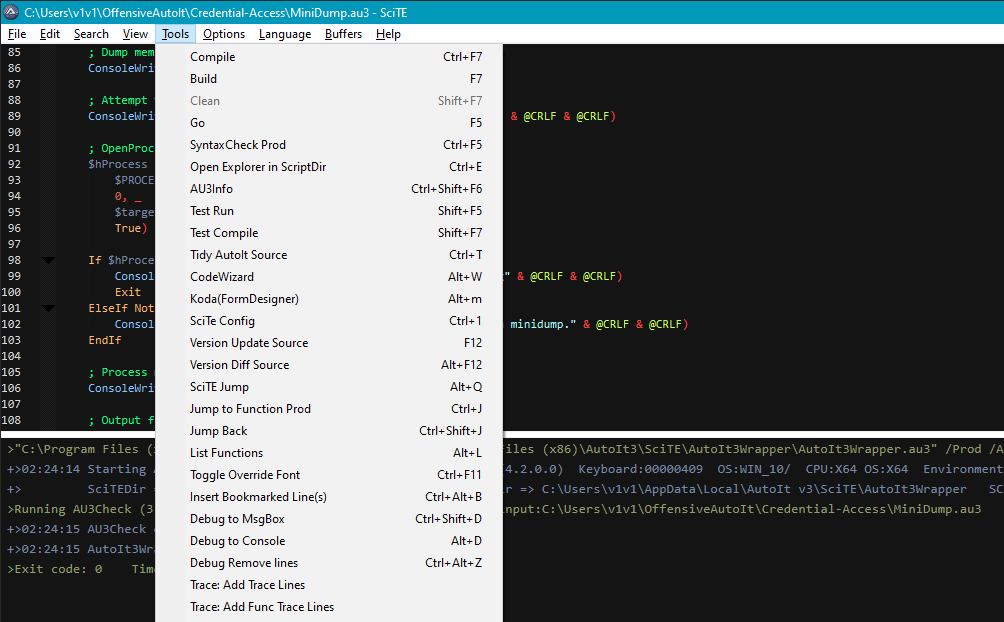
Task: Open the Language menu
Action: pyautogui.click(x=284, y=34)
